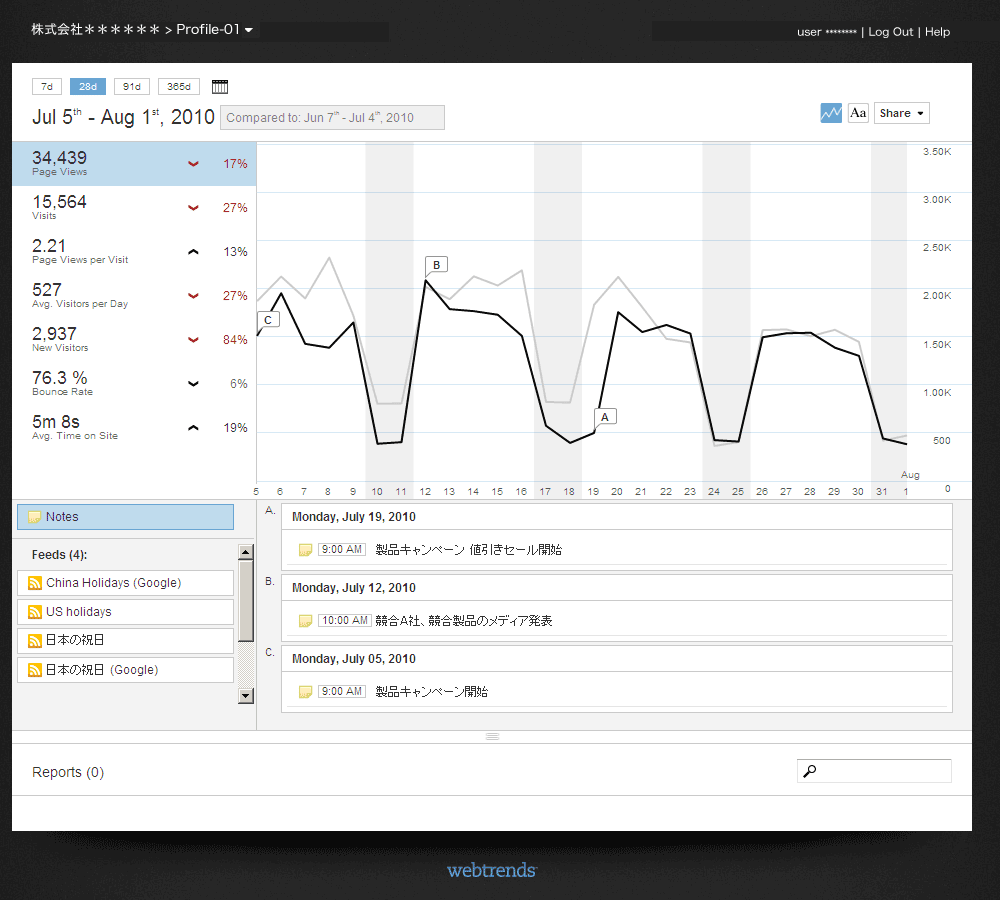The height and width of the screenshot is (900, 1000).
Task: Click the Visits down trend arrow
Action: pos(193,208)
